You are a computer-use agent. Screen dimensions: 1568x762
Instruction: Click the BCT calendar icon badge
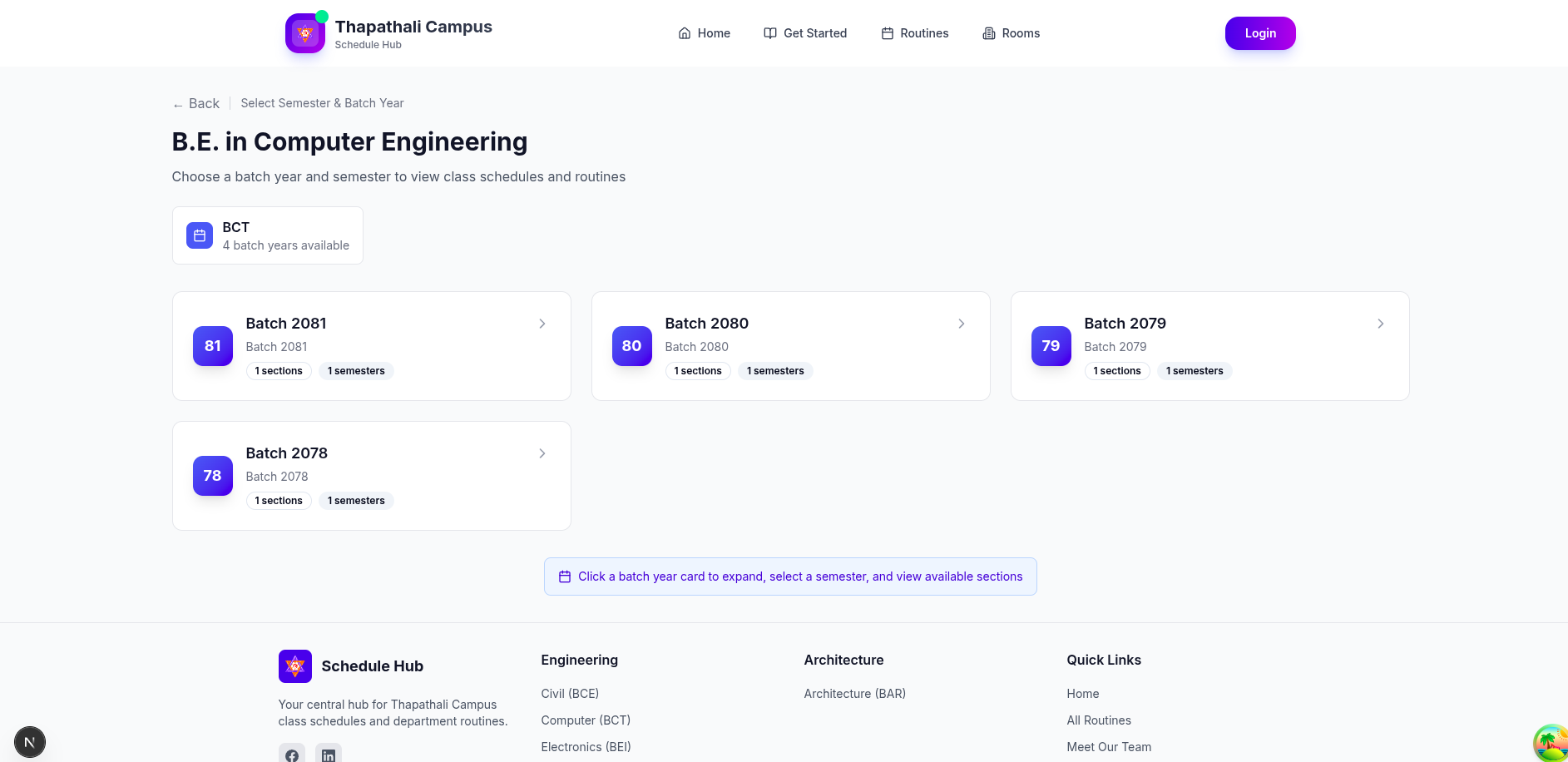[200, 235]
